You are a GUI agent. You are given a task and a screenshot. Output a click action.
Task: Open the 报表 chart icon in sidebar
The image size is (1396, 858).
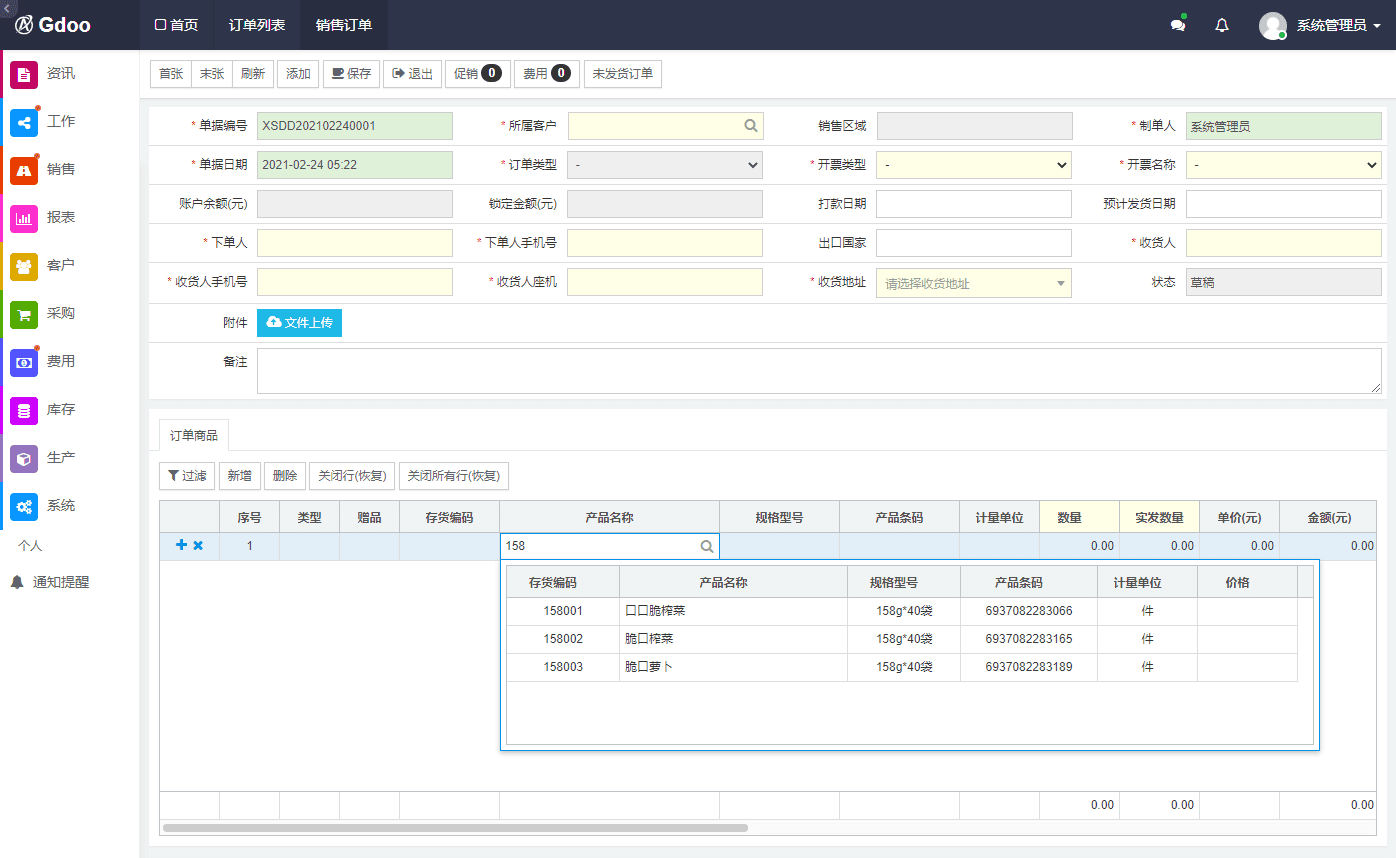(x=24, y=218)
